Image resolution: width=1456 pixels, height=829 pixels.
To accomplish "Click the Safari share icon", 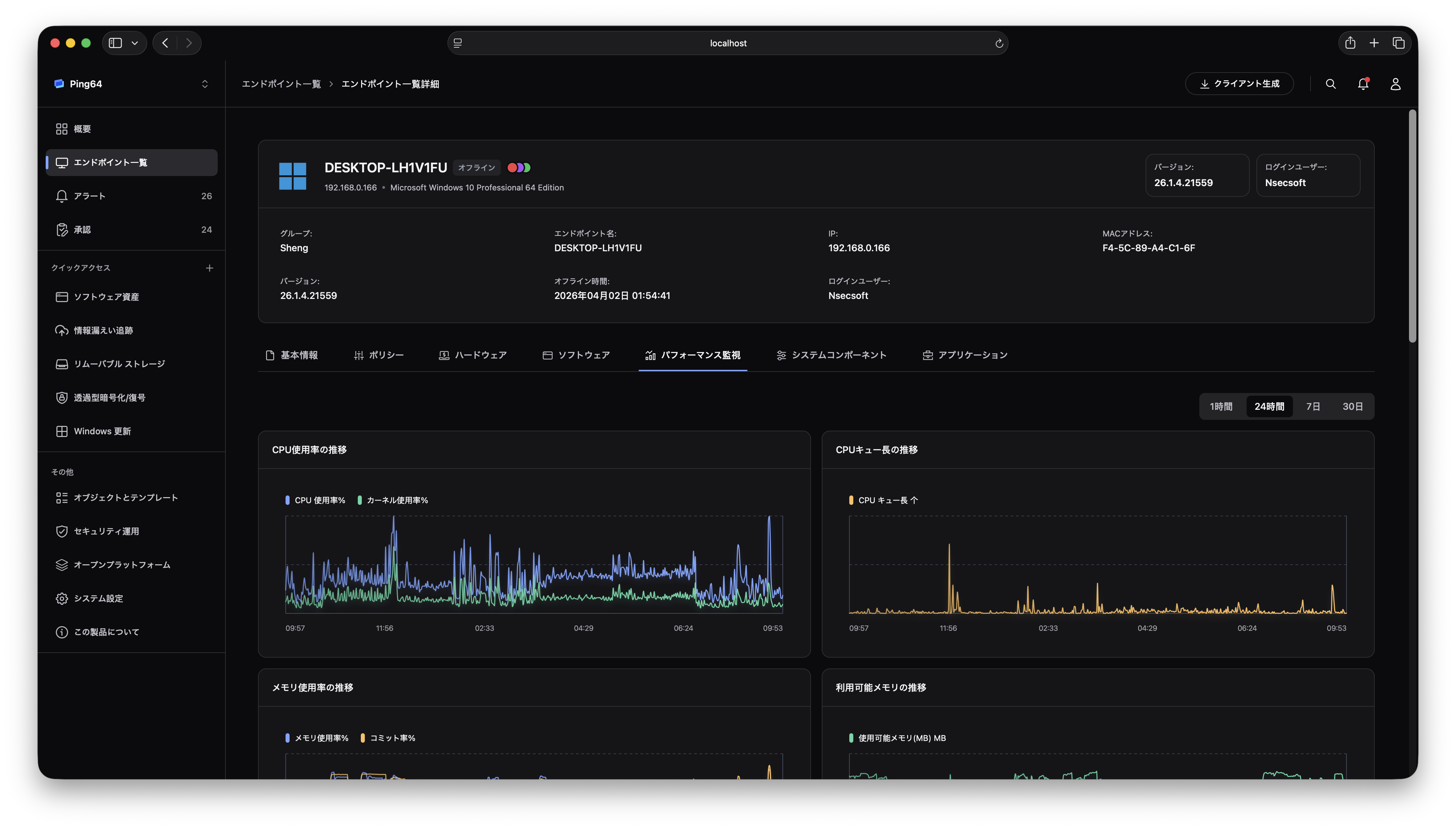I will pos(1350,43).
